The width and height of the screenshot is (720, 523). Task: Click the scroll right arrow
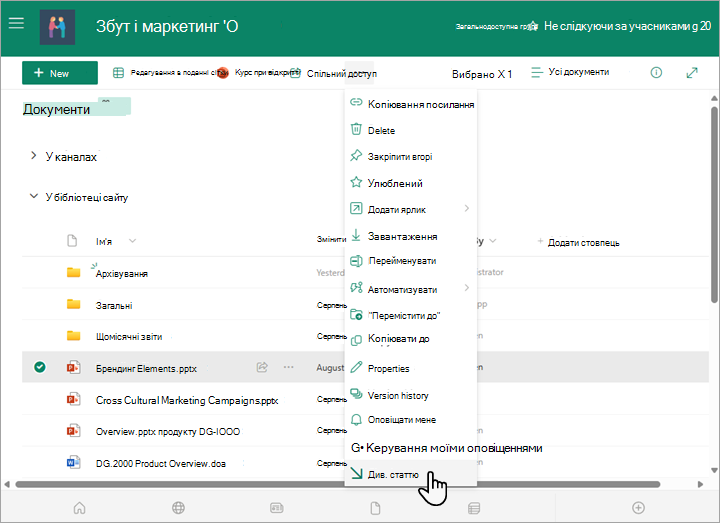click(x=700, y=484)
